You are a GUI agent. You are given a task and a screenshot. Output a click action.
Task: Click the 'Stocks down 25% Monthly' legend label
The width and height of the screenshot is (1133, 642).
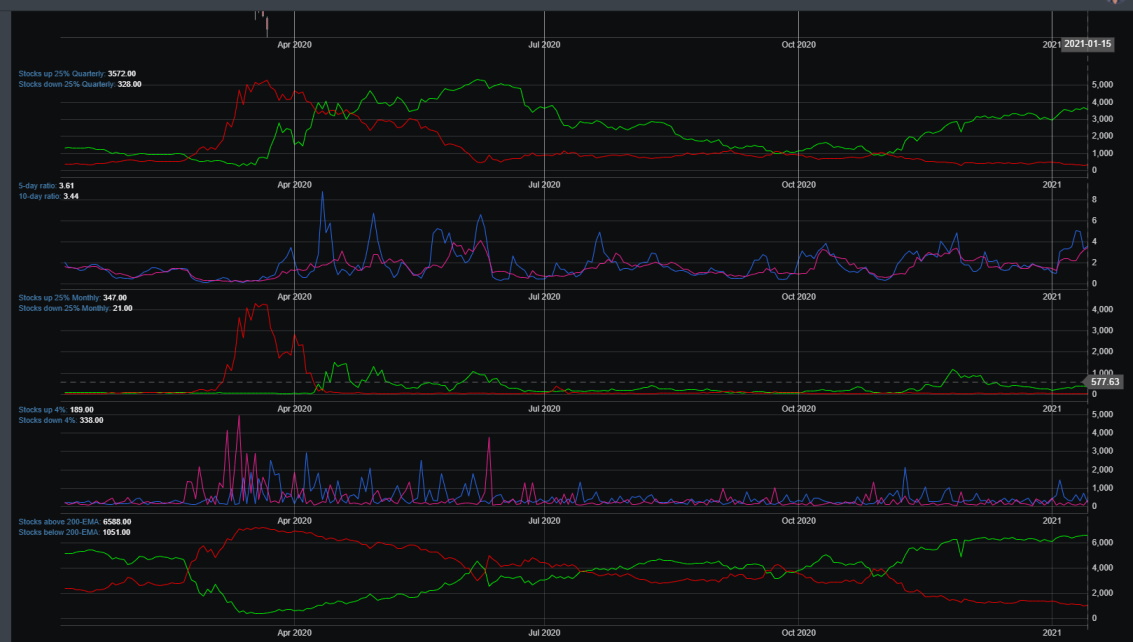click(64, 309)
